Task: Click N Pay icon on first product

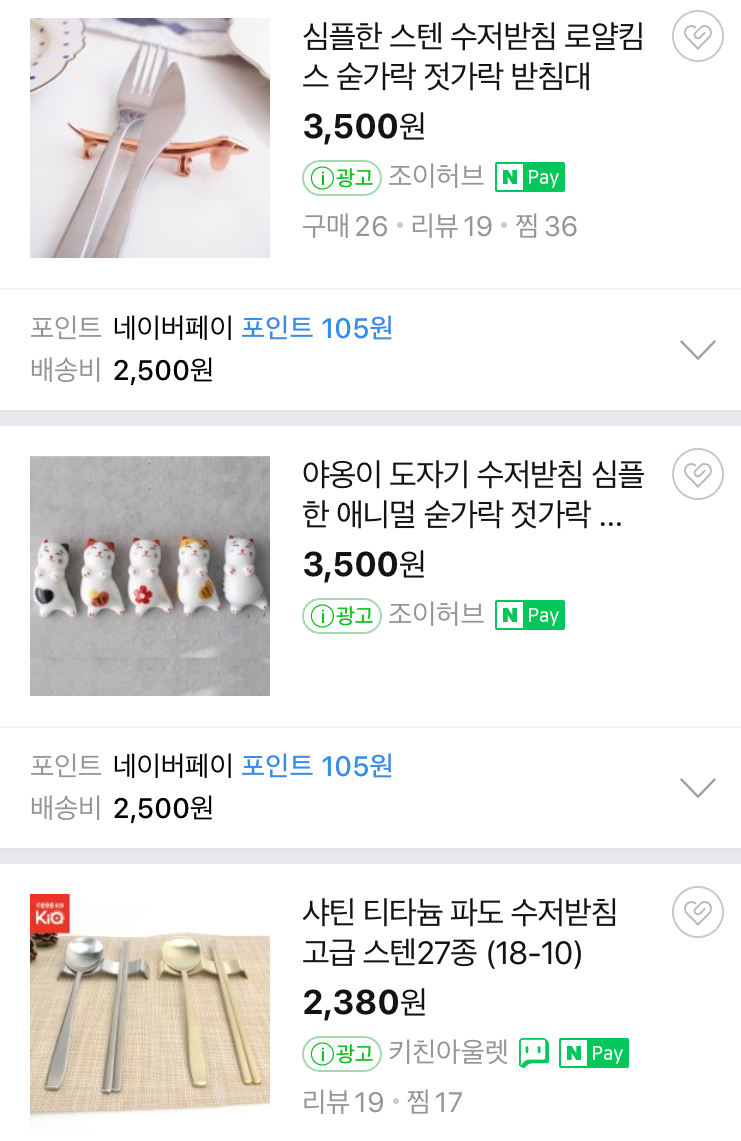Action: 530,178
